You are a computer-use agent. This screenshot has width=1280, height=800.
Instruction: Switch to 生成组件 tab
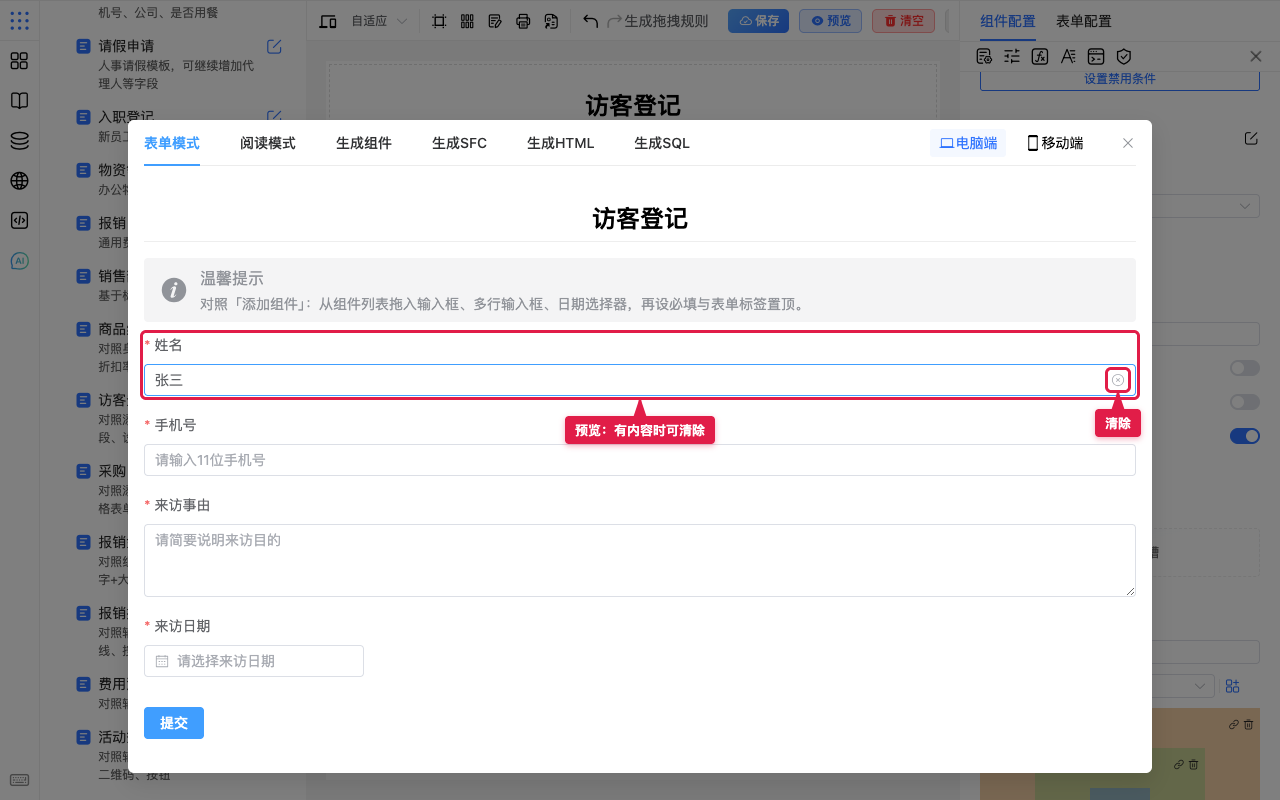click(364, 143)
